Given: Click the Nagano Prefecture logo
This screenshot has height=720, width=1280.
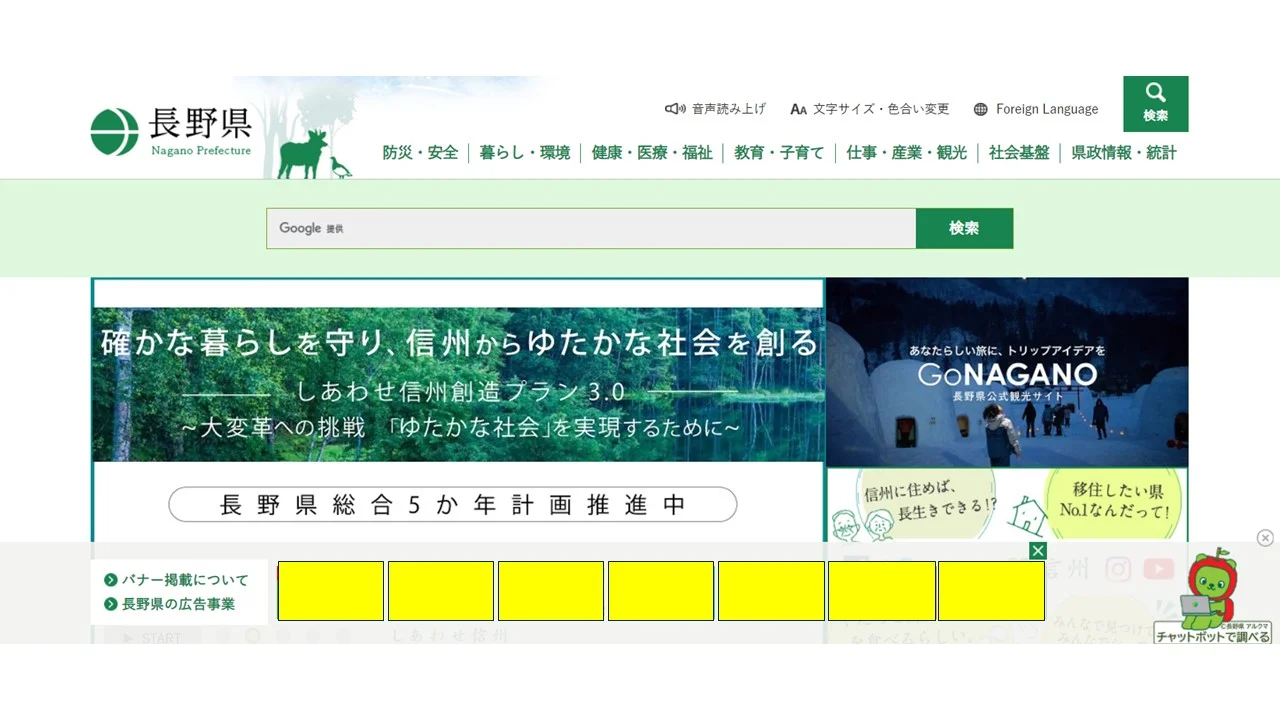Looking at the screenshot, I should pyautogui.click(x=171, y=132).
